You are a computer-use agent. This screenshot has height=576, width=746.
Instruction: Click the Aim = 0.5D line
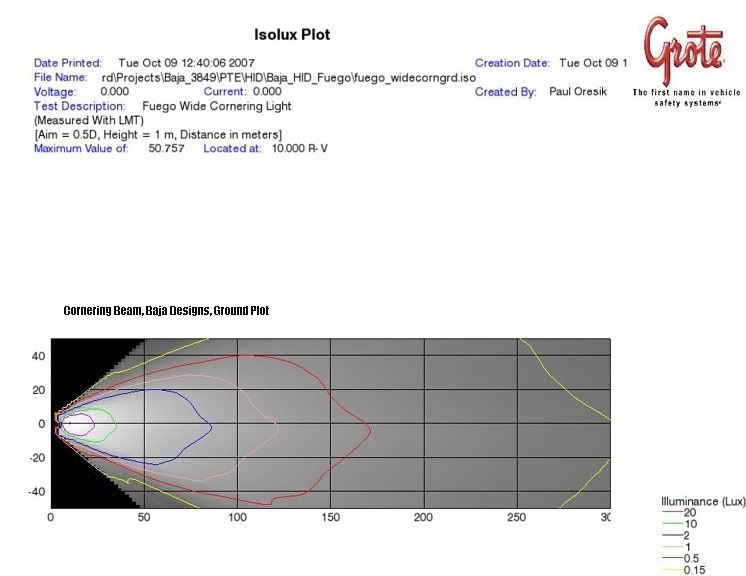[158, 135]
